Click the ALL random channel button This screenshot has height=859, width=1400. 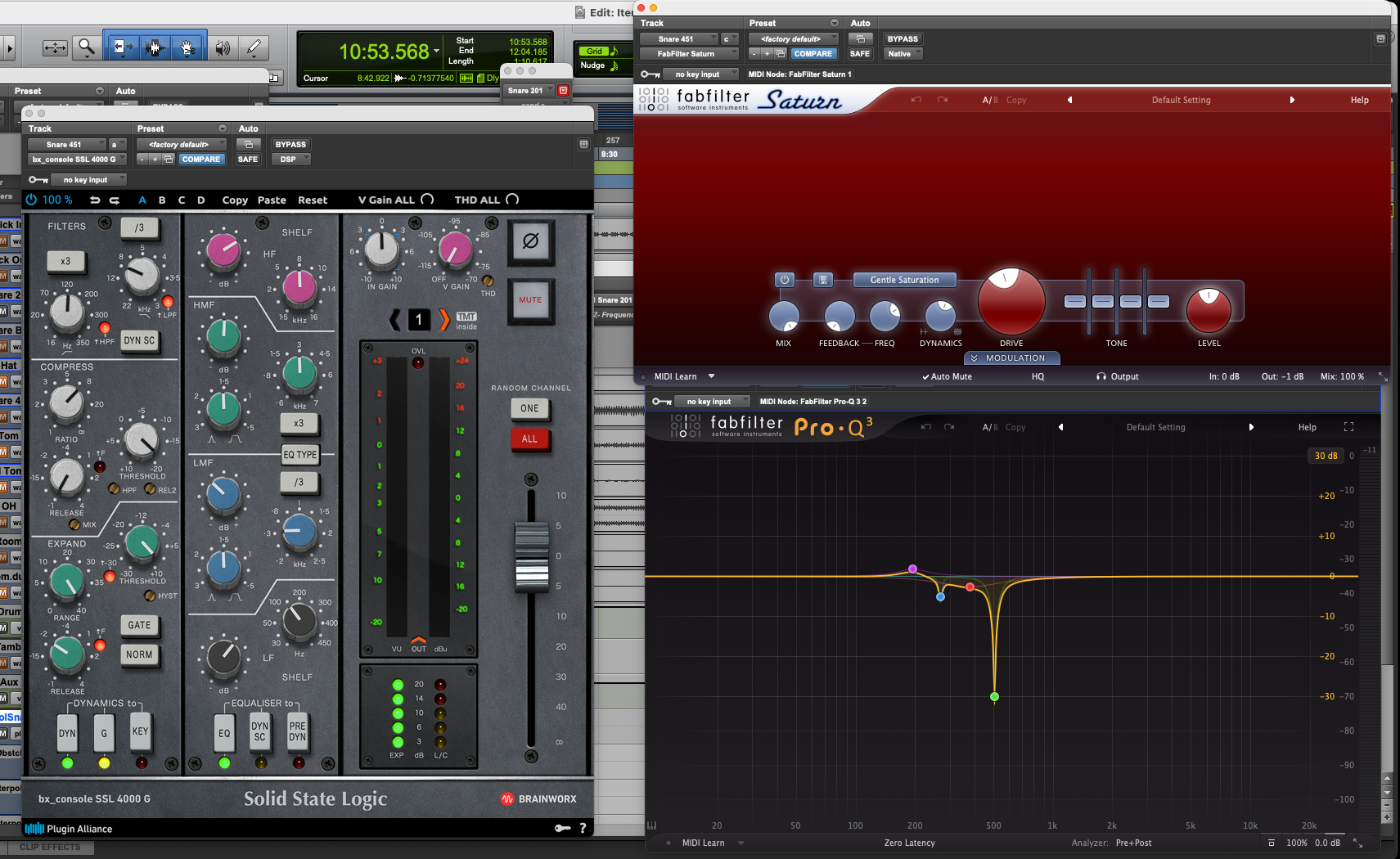pos(529,439)
